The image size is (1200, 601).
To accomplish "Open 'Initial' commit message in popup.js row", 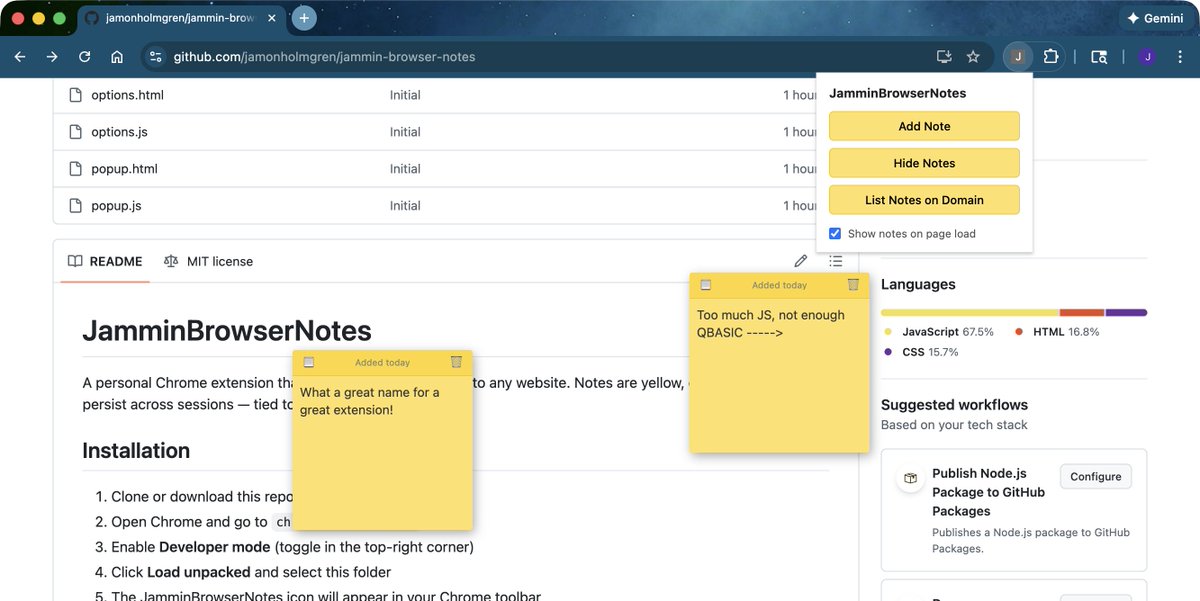I will point(405,206).
